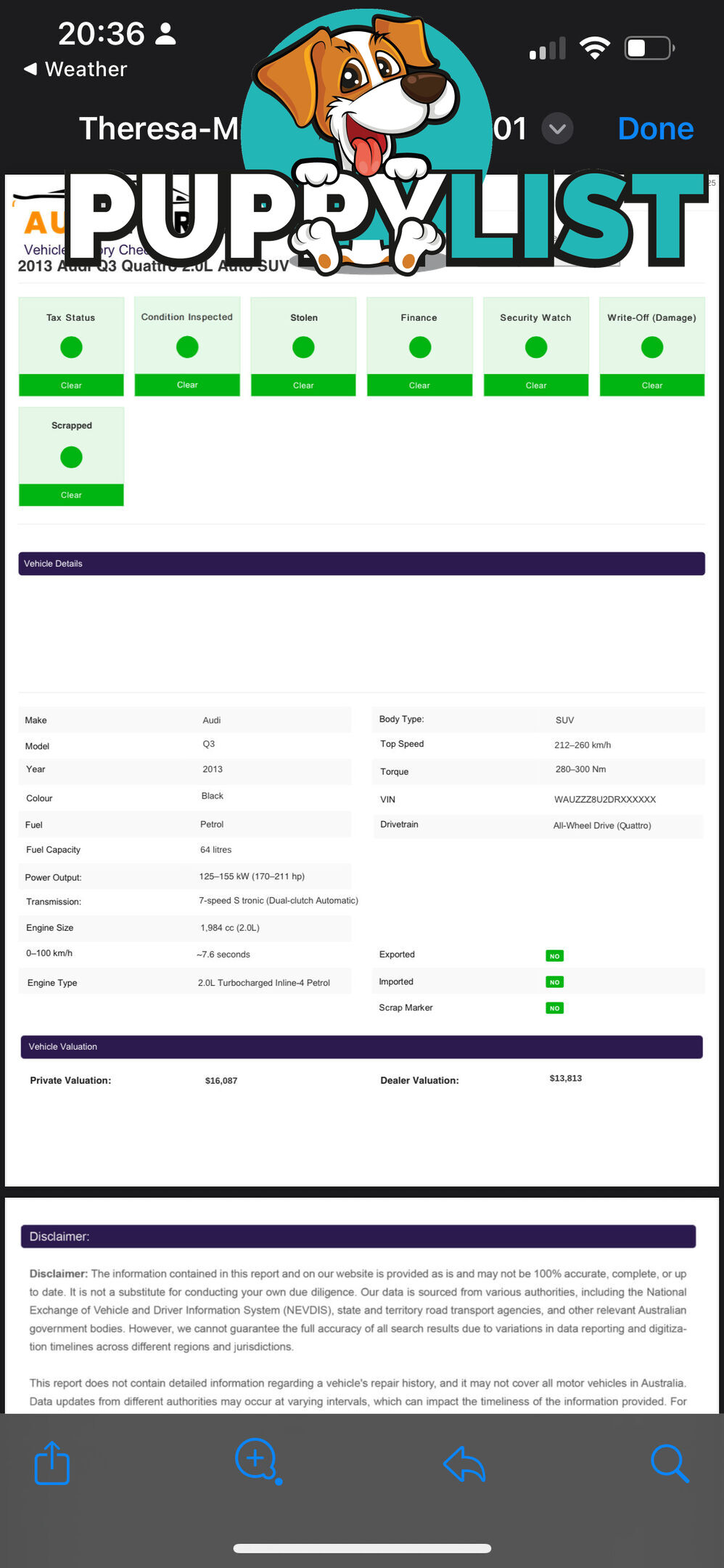Tap the home indicator bar at the bottom
Image resolution: width=724 pixels, height=1568 pixels.
pos(362,1548)
